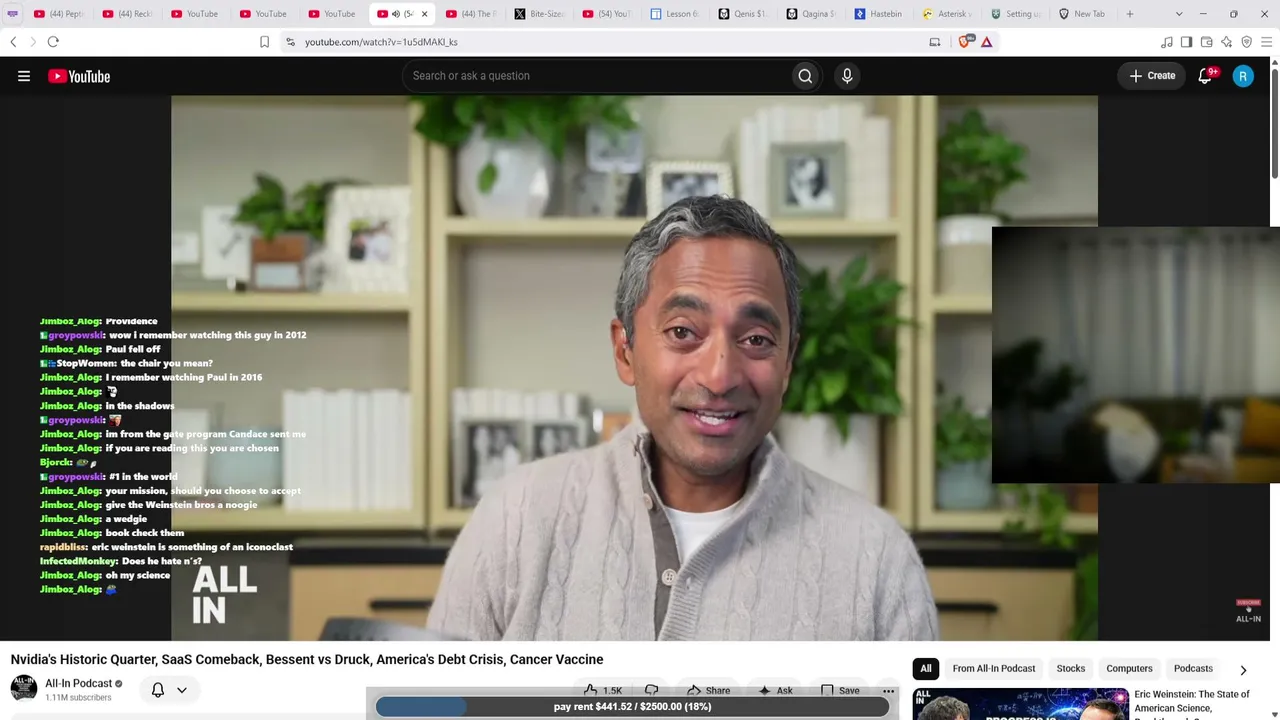Toggle channel notification bell setting
Screen dimensions: 1280x720
[x=158, y=690]
